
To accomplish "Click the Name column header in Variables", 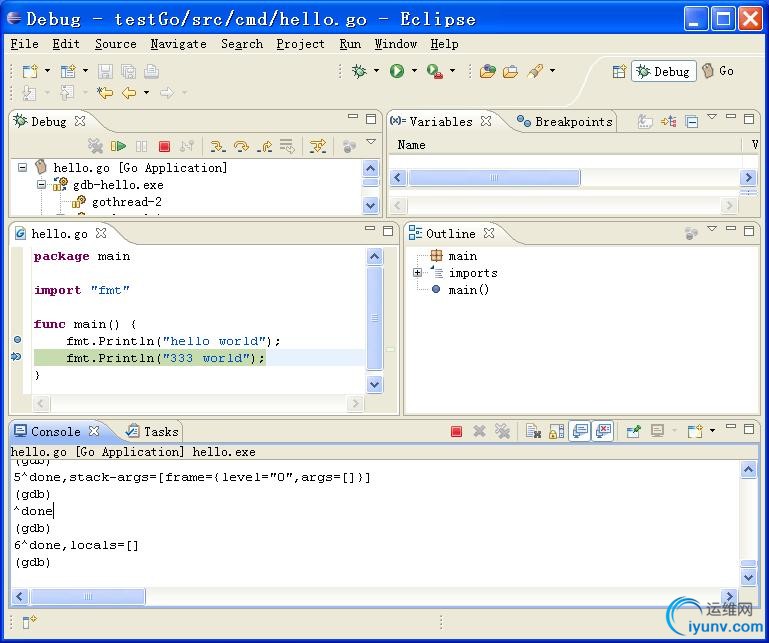I will (411, 145).
